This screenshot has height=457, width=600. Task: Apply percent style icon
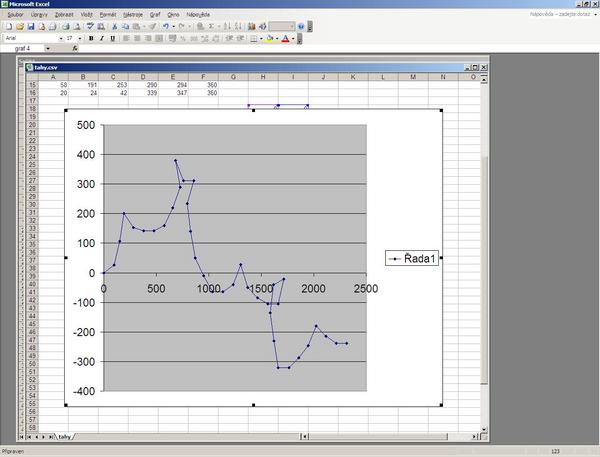point(183,38)
